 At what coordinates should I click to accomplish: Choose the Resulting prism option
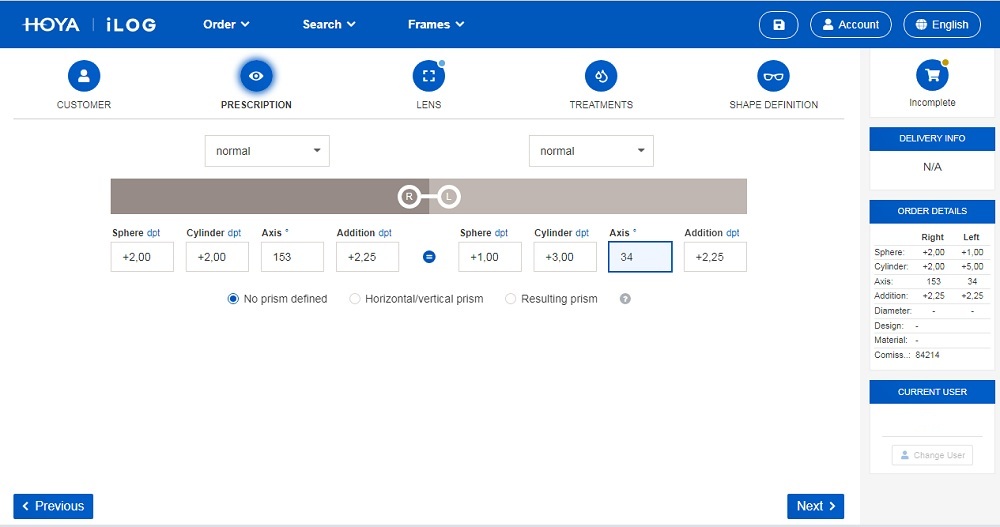pos(511,299)
